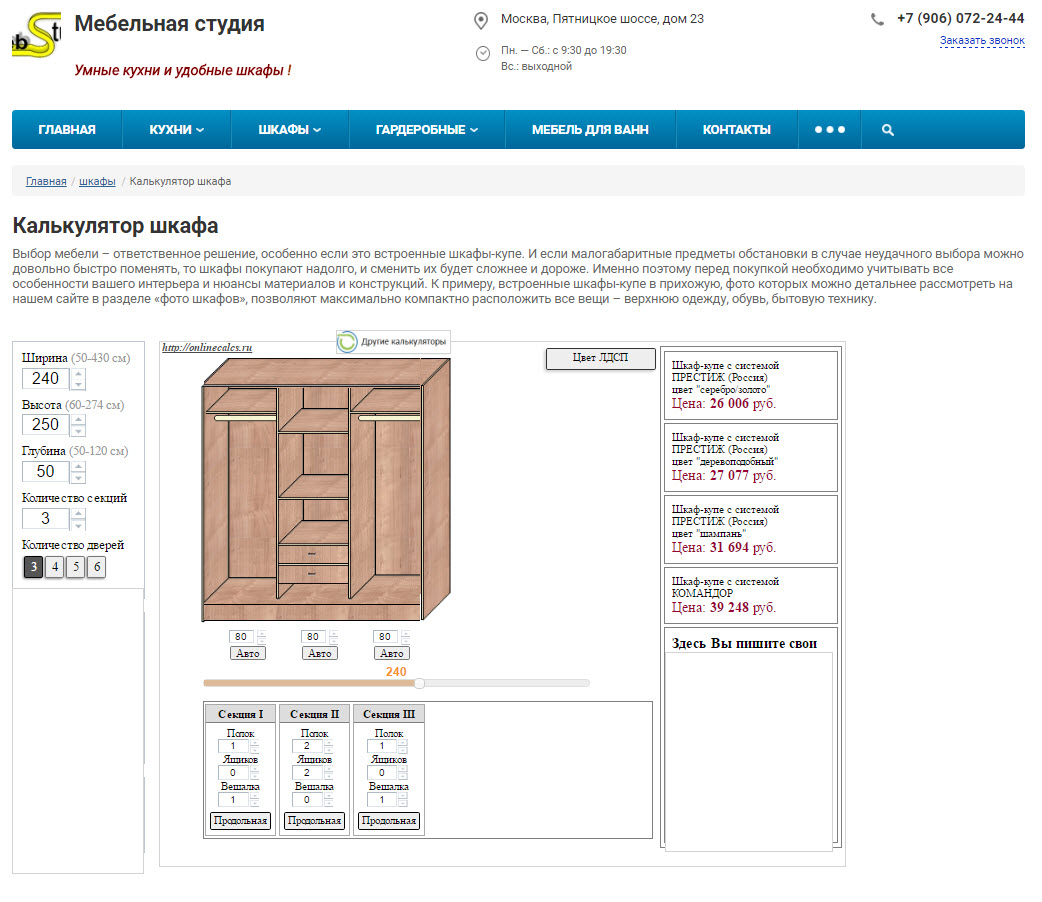Click the Секция I tab header
Image resolution: width=1042 pixels, height=902 pixels.
241,714
